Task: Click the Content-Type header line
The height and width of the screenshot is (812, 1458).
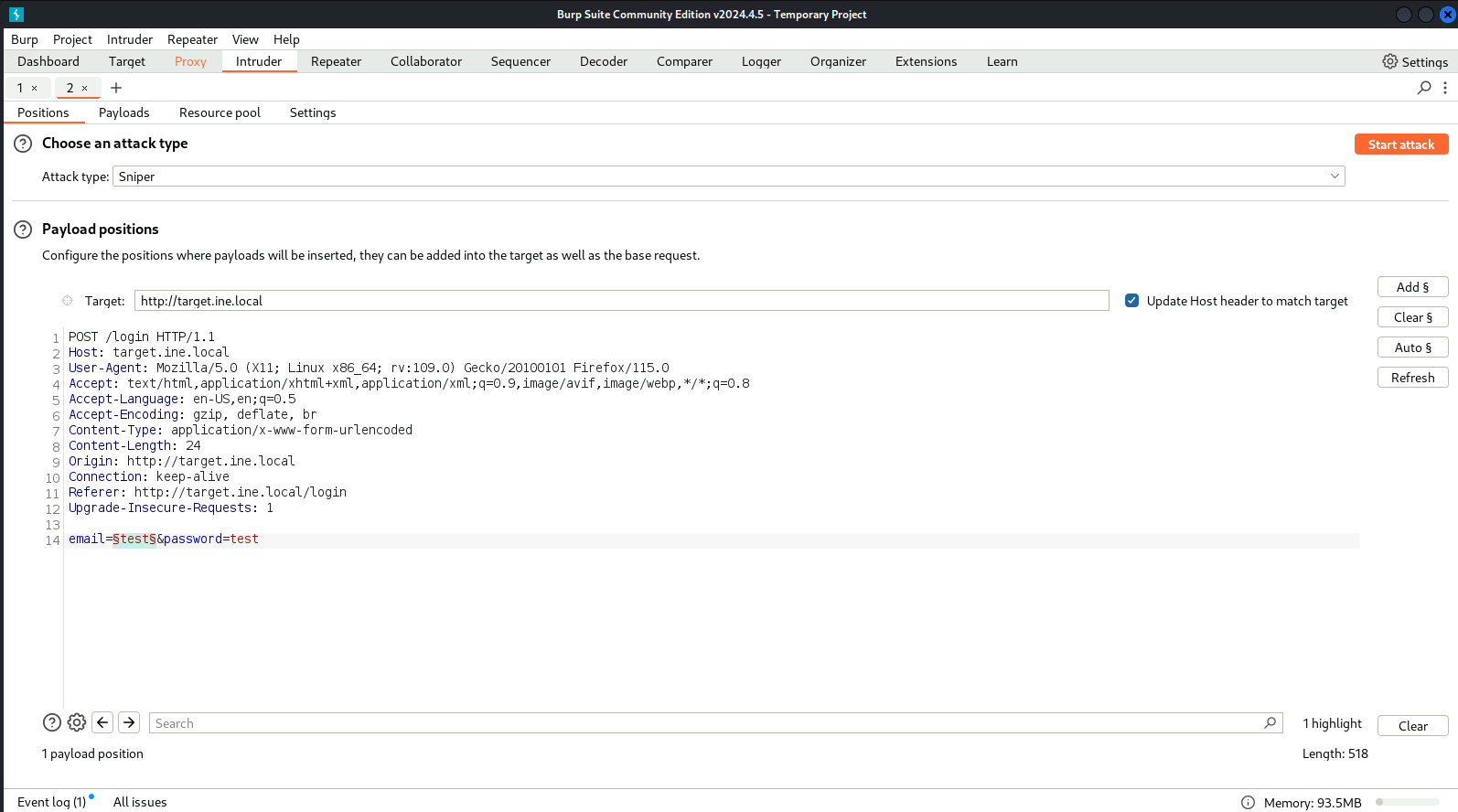Action: [x=241, y=431]
